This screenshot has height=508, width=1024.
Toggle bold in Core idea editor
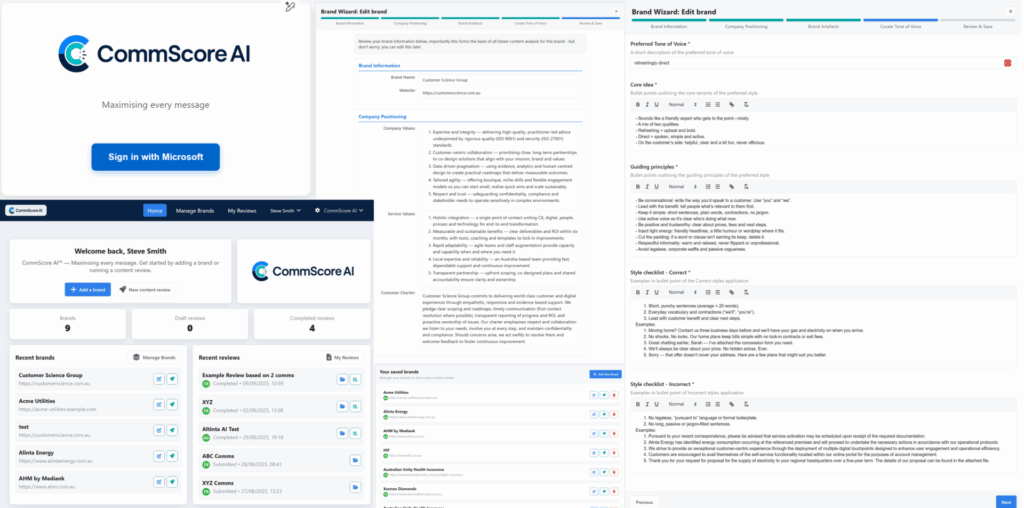click(637, 104)
